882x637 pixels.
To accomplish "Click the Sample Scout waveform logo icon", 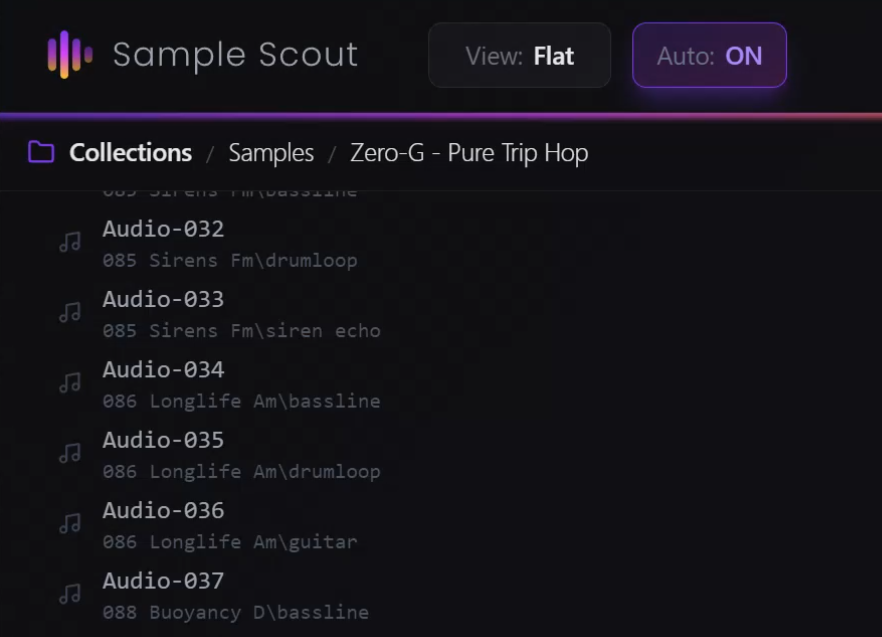I will point(70,54).
